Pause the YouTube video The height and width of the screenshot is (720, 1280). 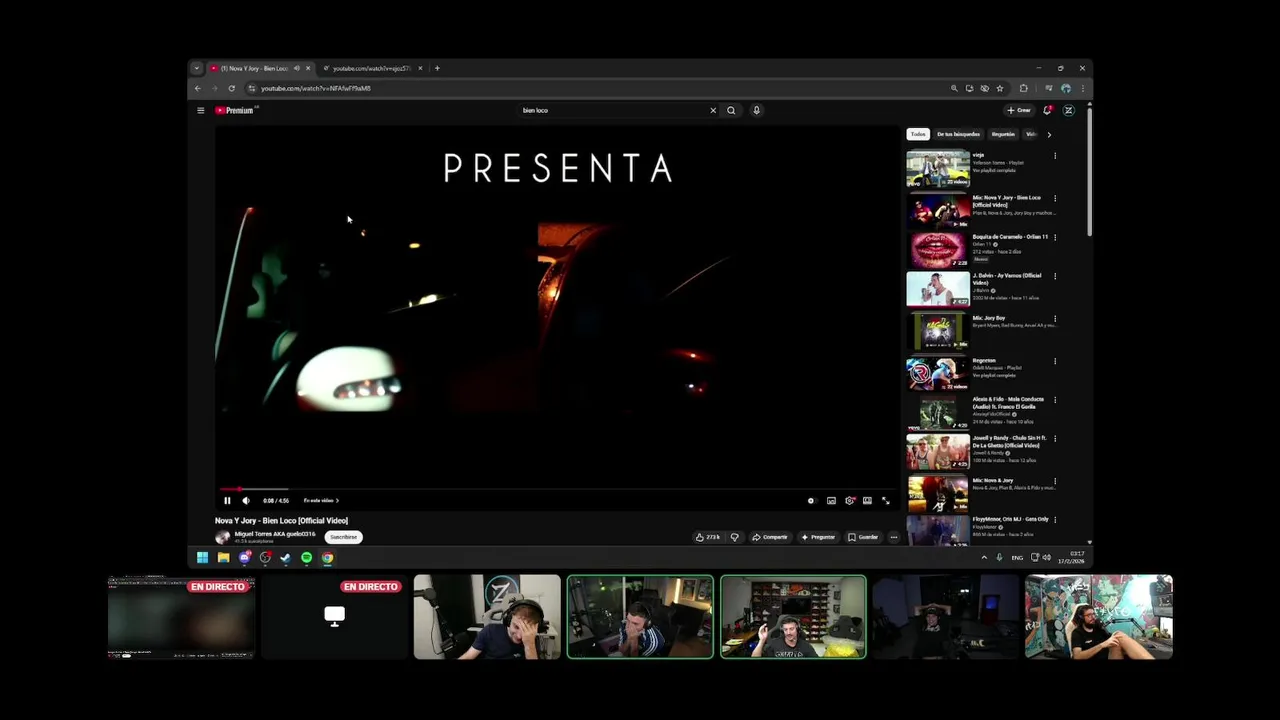tap(227, 501)
